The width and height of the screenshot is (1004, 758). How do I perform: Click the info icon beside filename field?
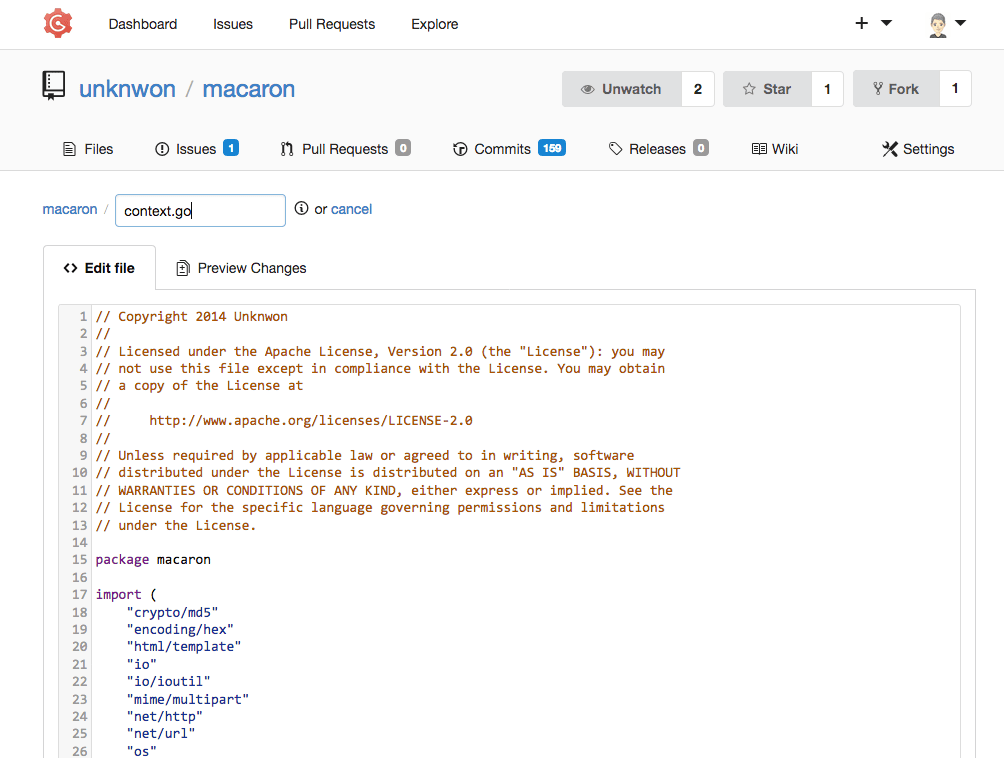click(x=301, y=208)
